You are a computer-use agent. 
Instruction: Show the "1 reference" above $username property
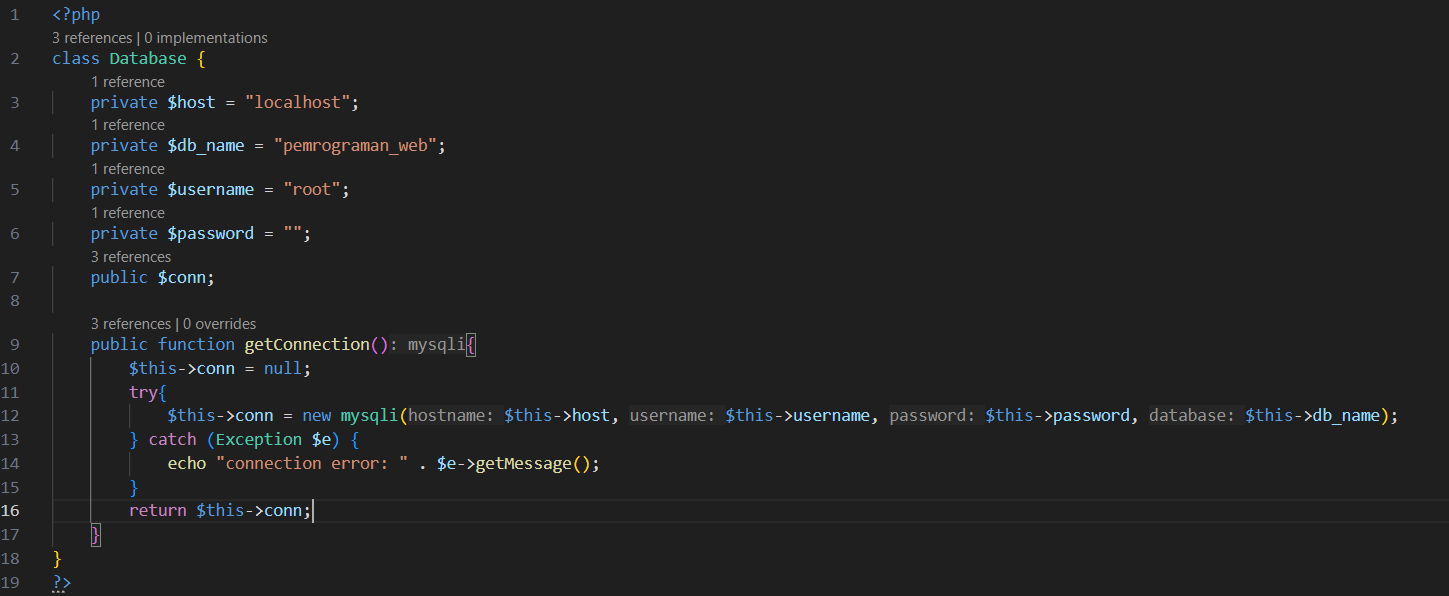click(127, 169)
